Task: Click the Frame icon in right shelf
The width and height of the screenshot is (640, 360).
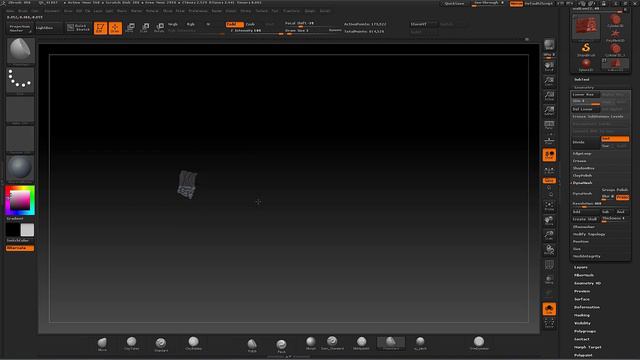Action: [x=549, y=206]
